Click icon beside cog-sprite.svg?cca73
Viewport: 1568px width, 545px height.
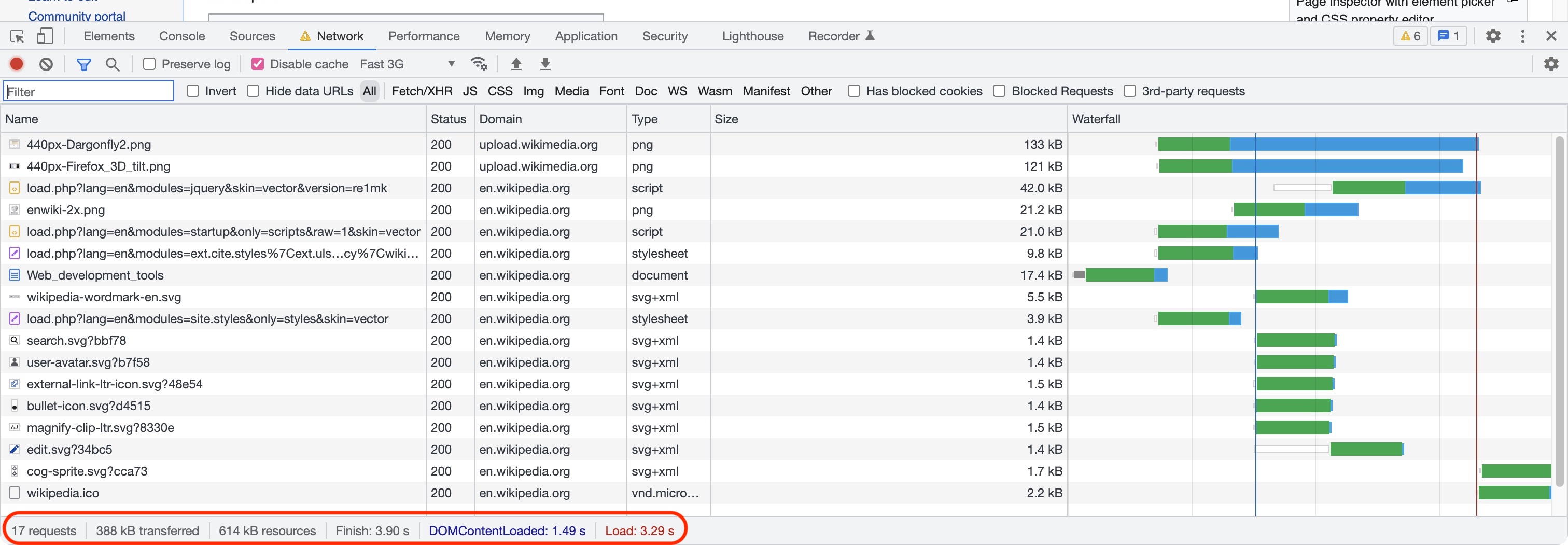tap(15, 471)
